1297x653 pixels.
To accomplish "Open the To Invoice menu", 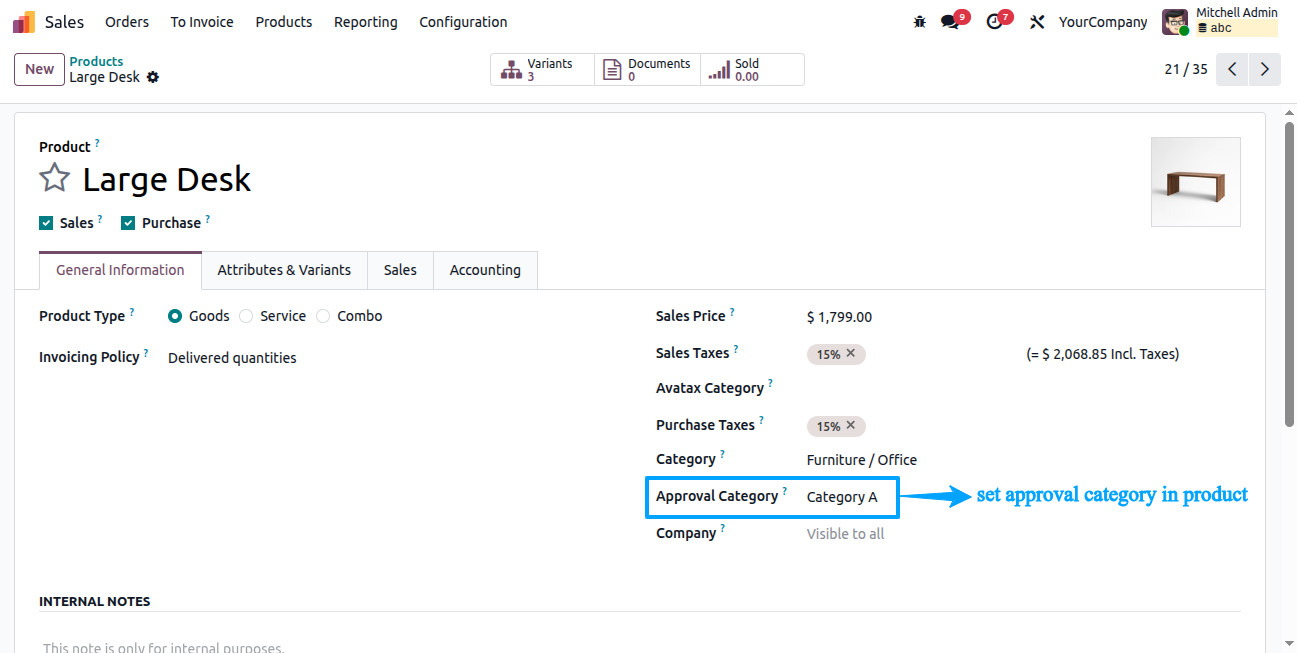I will (x=202, y=22).
